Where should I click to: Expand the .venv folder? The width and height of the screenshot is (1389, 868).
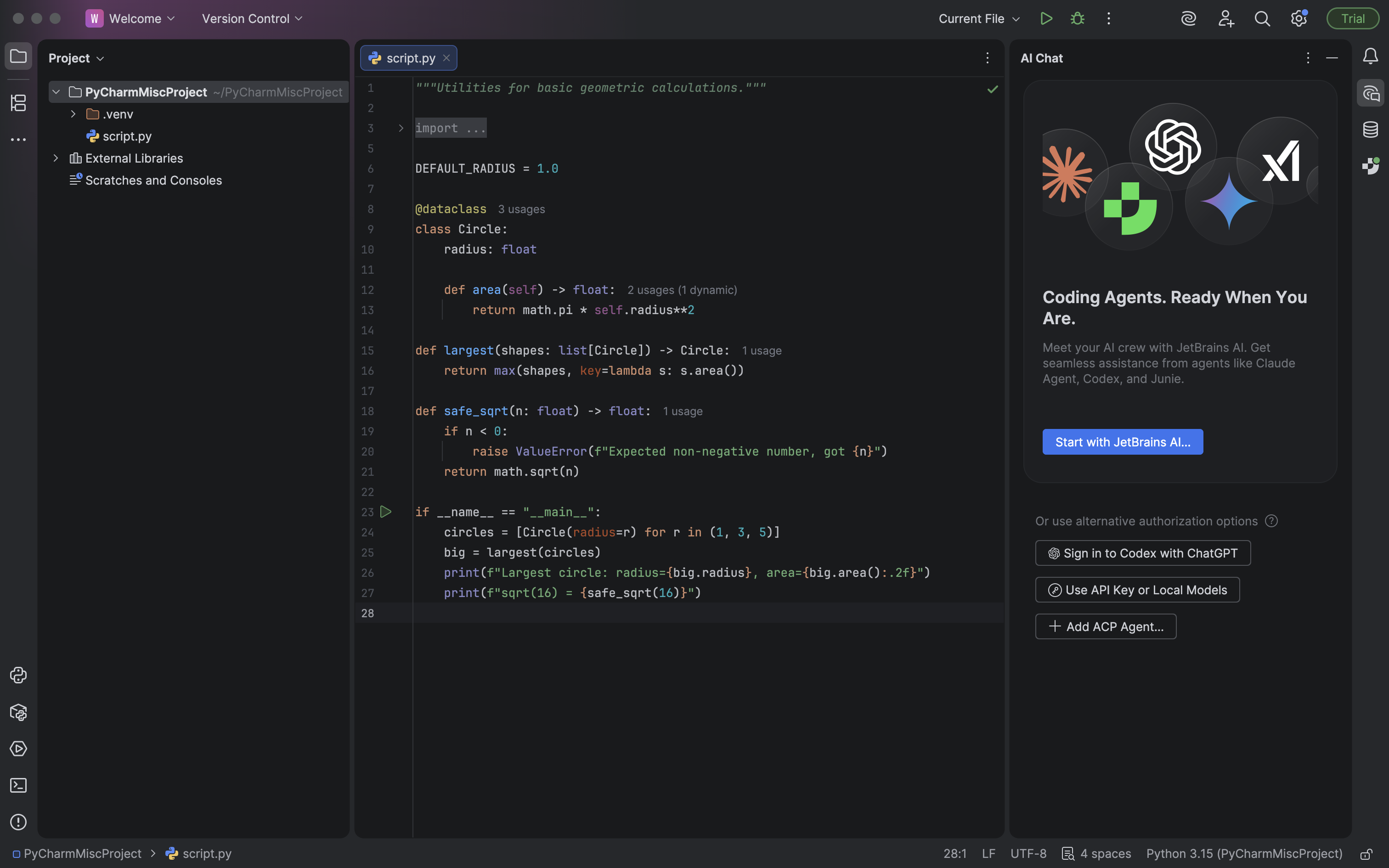click(x=73, y=114)
